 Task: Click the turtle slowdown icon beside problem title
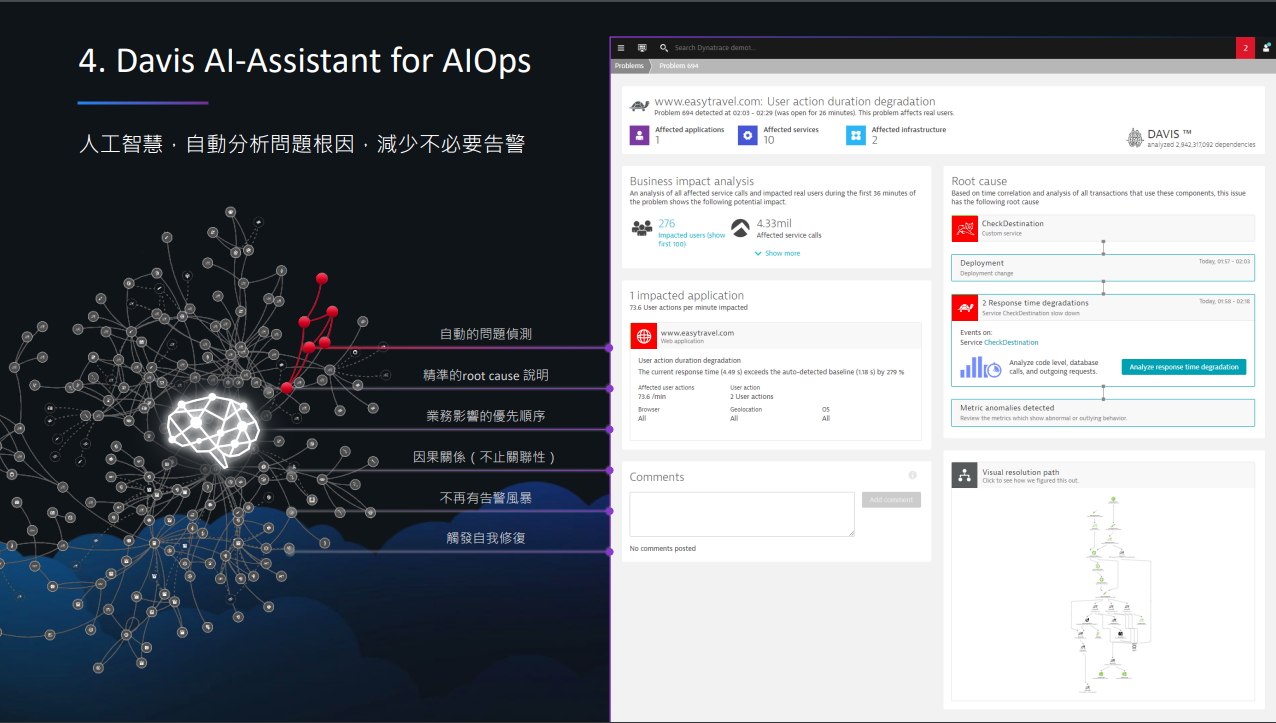[x=639, y=104]
